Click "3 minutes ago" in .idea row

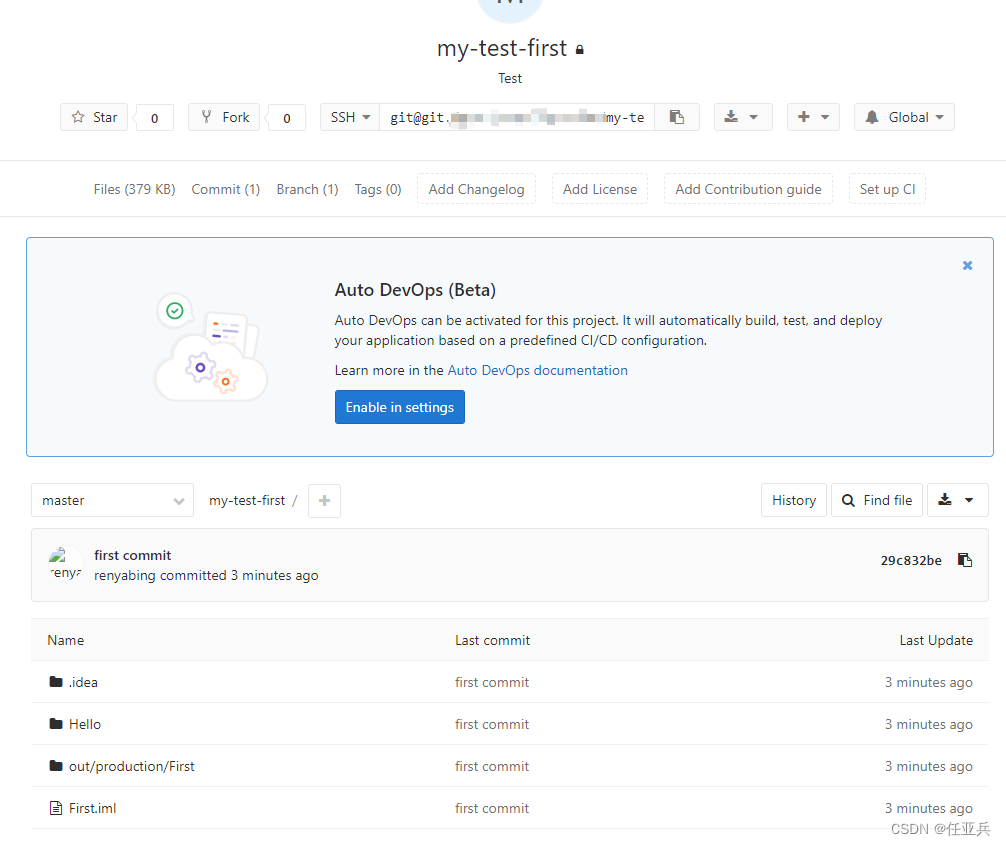click(x=929, y=682)
